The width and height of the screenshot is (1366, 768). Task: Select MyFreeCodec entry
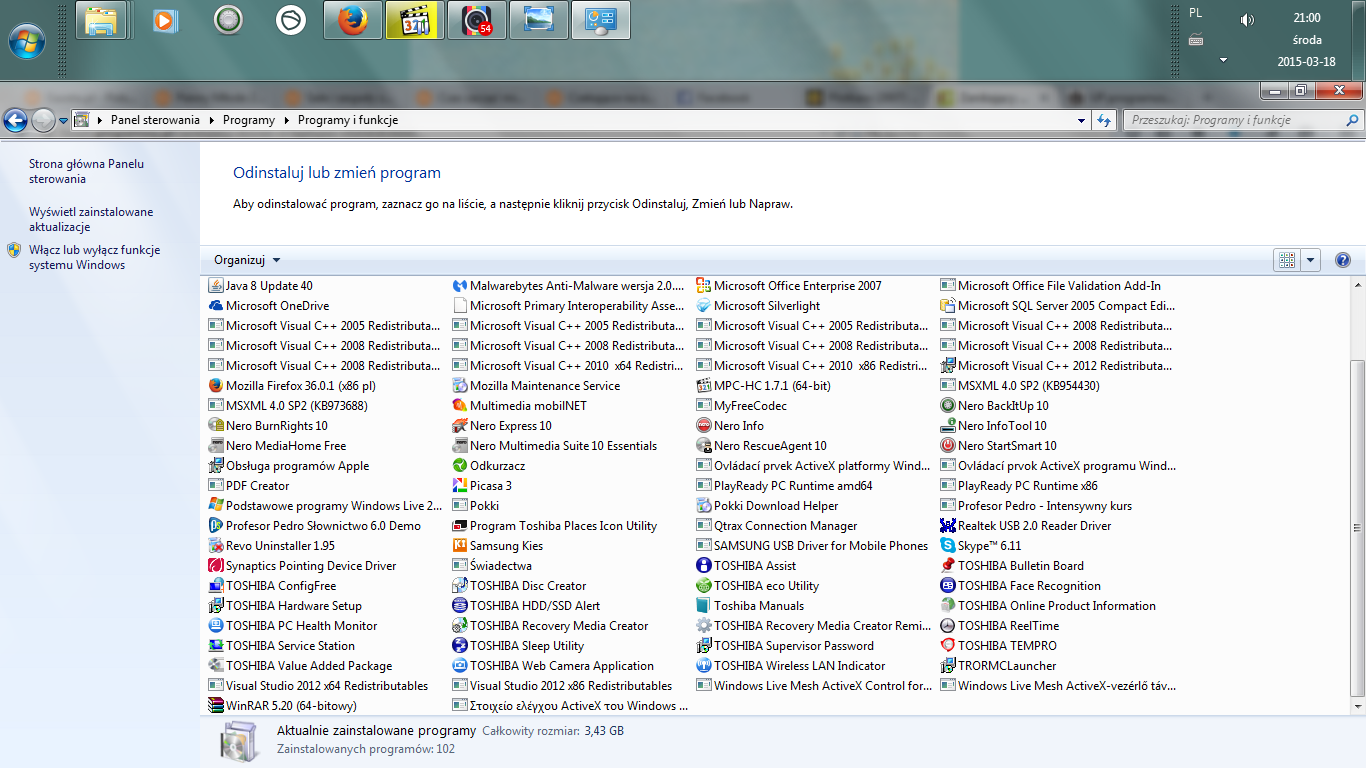[x=742, y=406]
